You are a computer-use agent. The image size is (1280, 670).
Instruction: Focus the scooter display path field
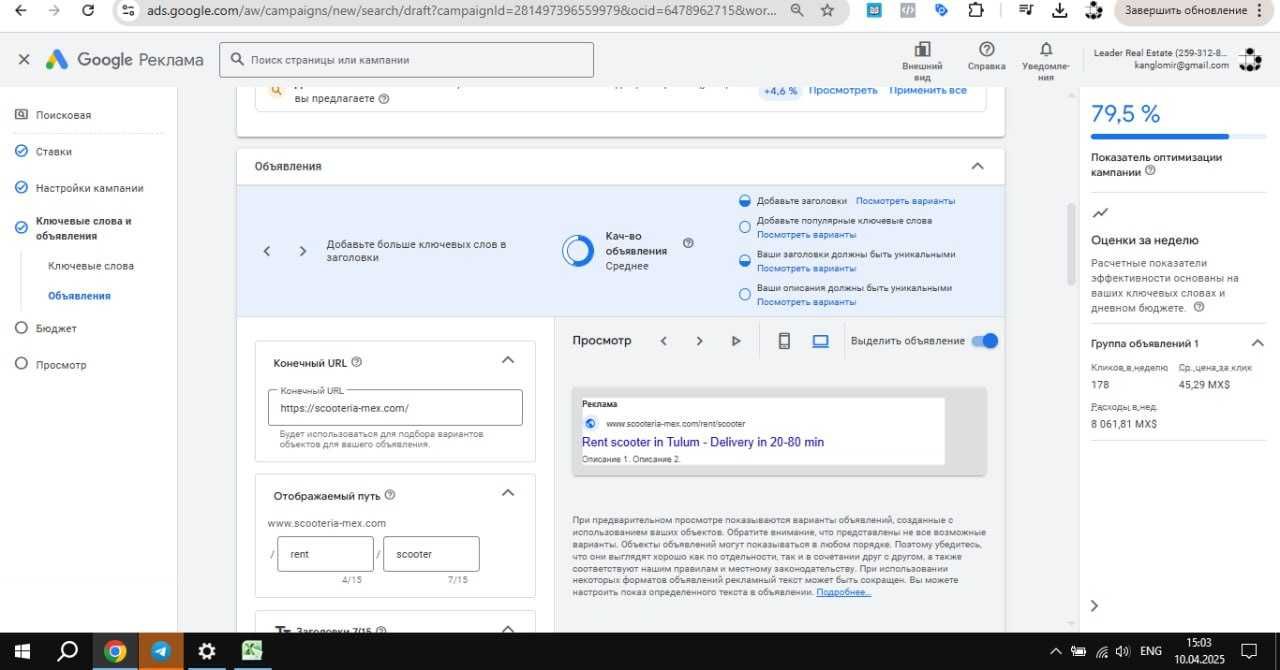tap(431, 554)
